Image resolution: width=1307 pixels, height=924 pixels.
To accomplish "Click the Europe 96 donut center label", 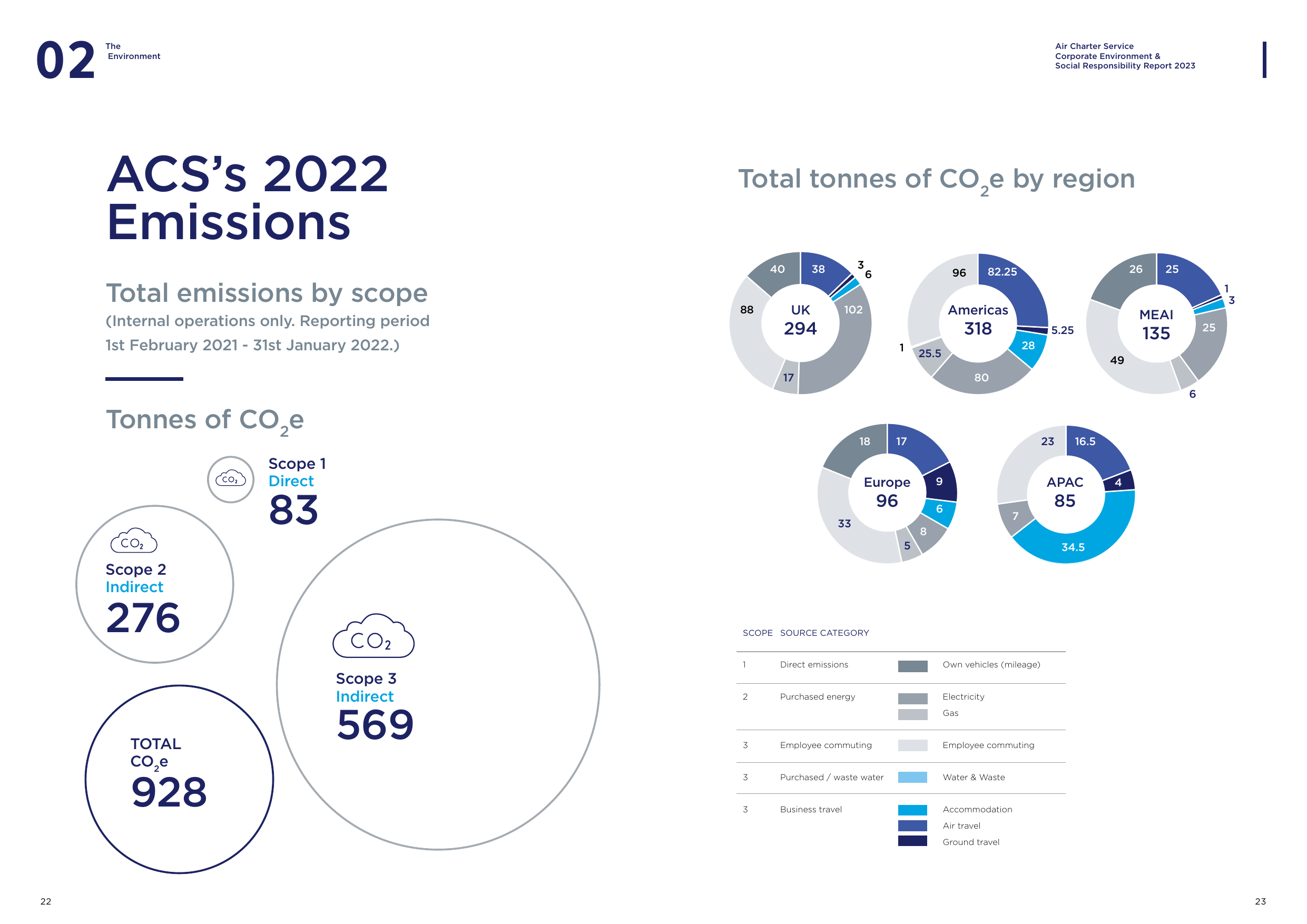I will coord(887,492).
